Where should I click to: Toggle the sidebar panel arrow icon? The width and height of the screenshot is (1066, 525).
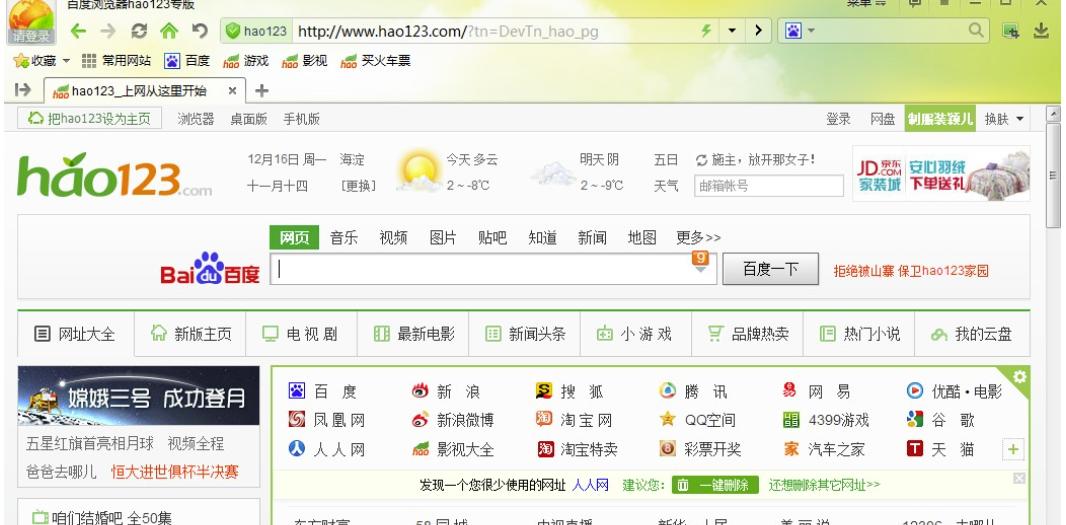(x=22, y=90)
